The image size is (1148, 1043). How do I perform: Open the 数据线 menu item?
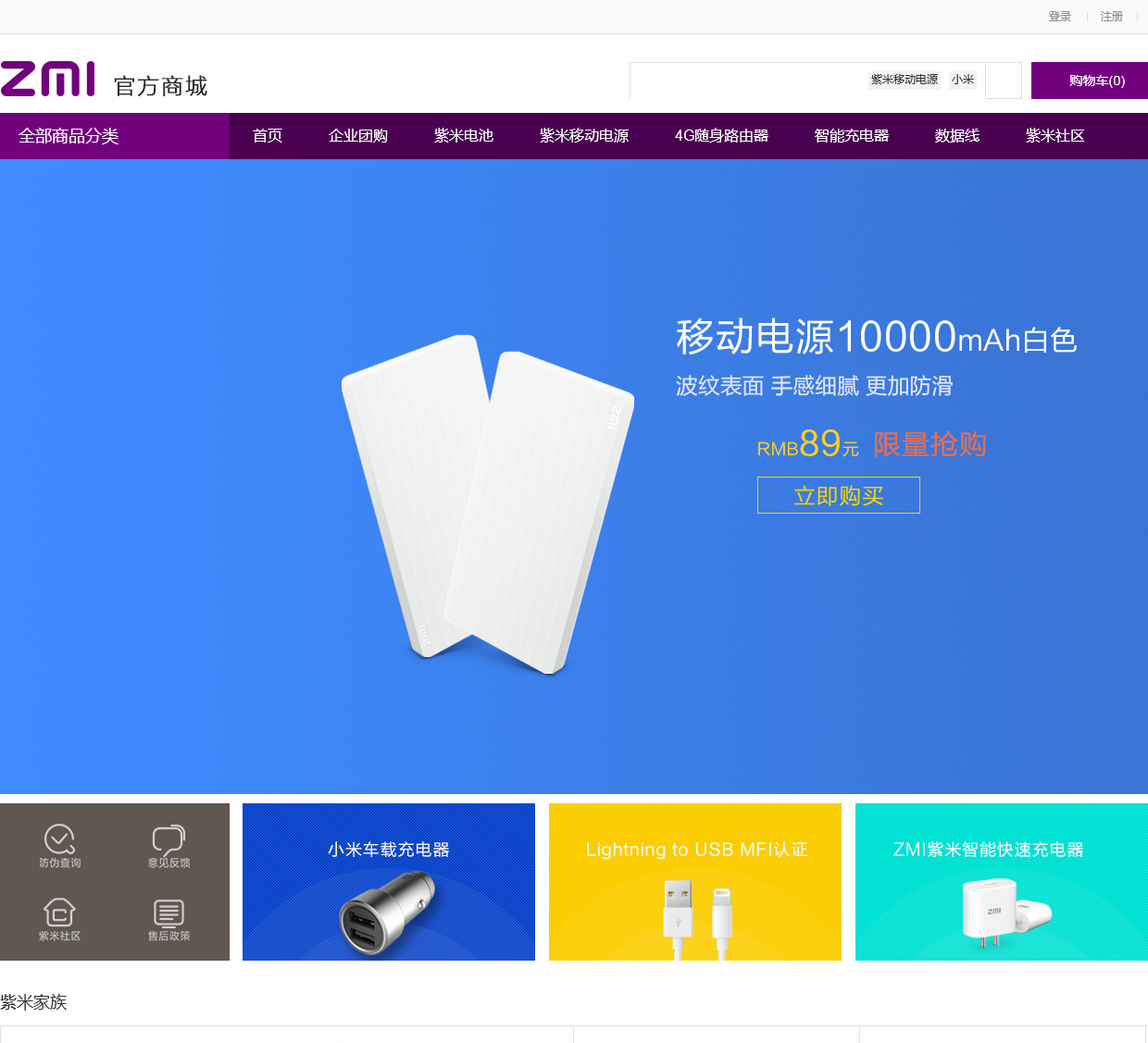tap(957, 136)
